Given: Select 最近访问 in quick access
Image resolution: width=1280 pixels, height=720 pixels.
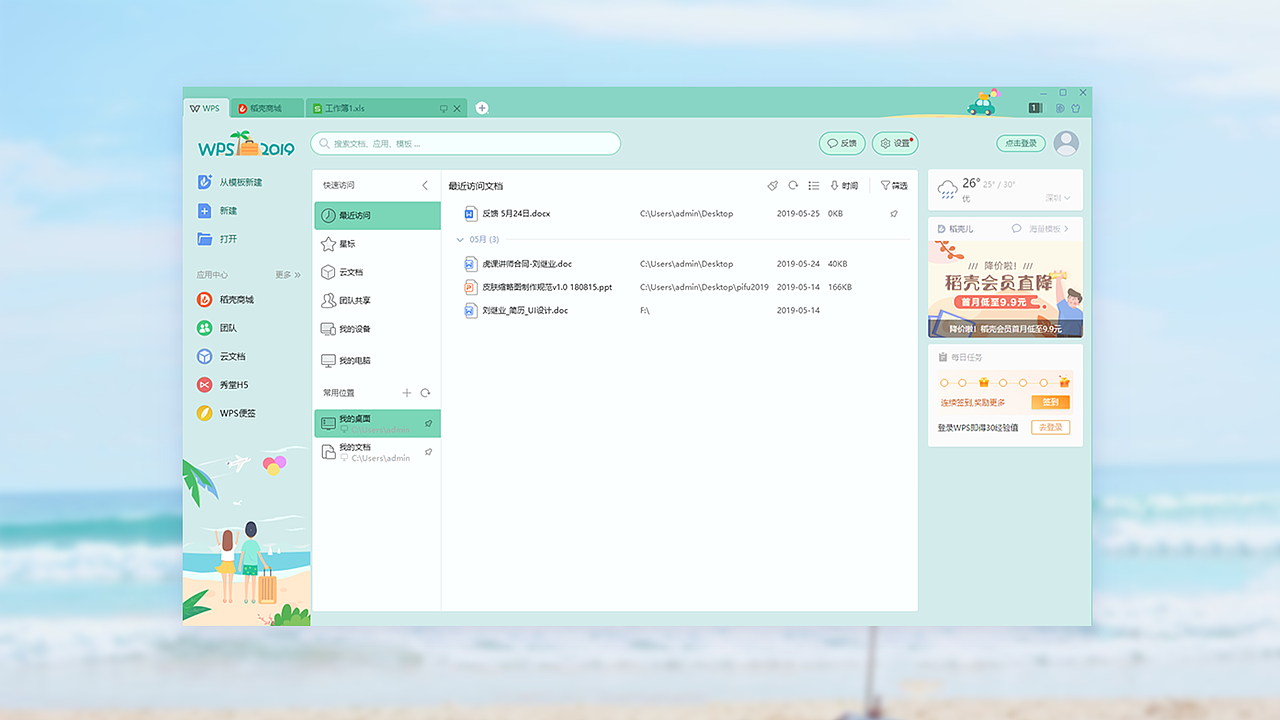Looking at the screenshot, I should pyautogui.click(x=377, y=215).
